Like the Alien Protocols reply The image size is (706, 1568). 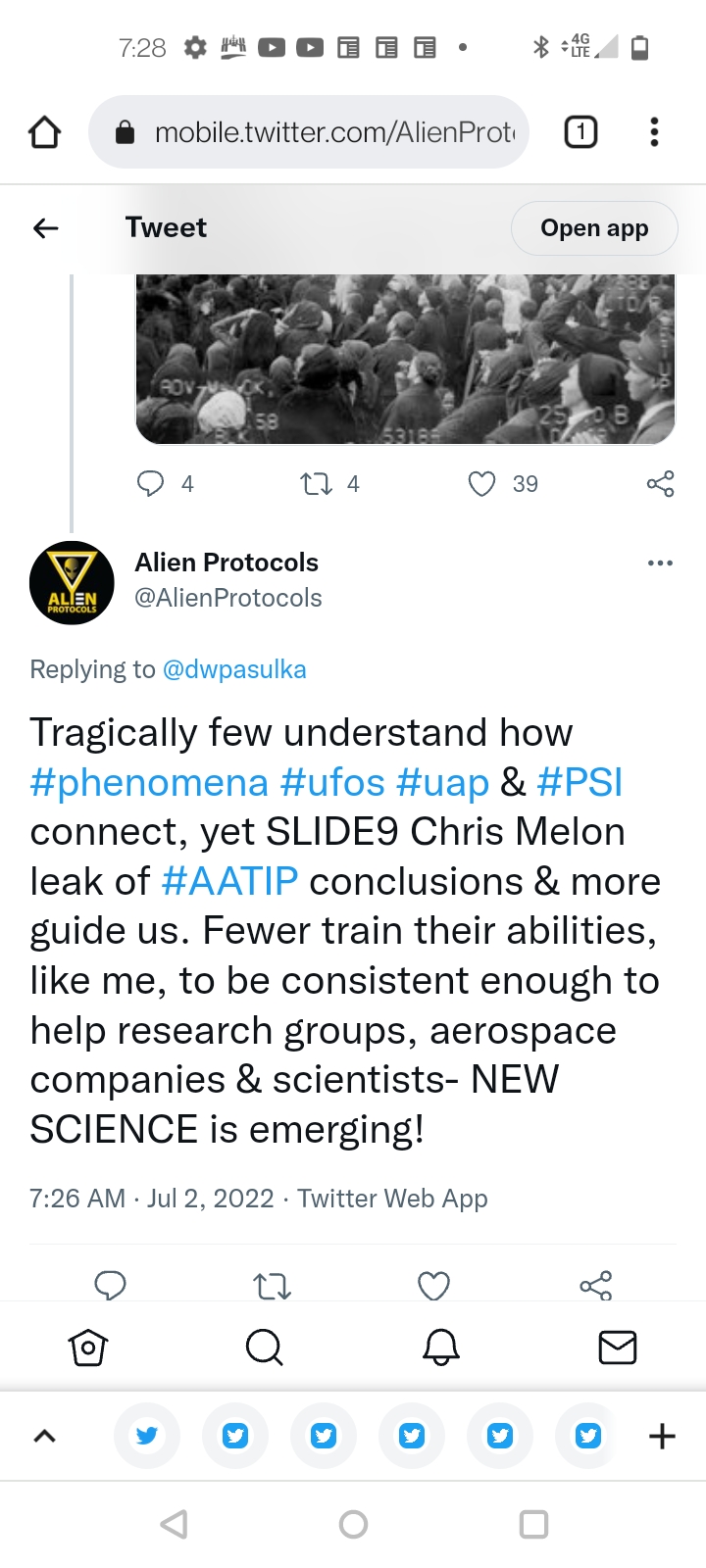[x=433, y=1285]
